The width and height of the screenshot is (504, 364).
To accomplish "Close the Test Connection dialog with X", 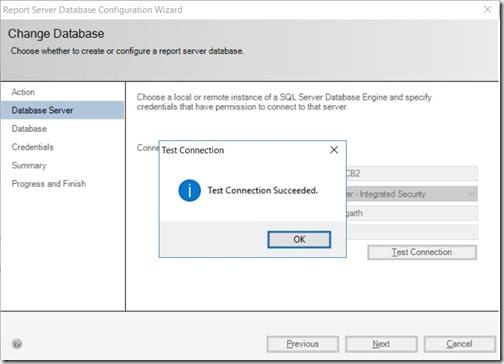I will (334, 150).
